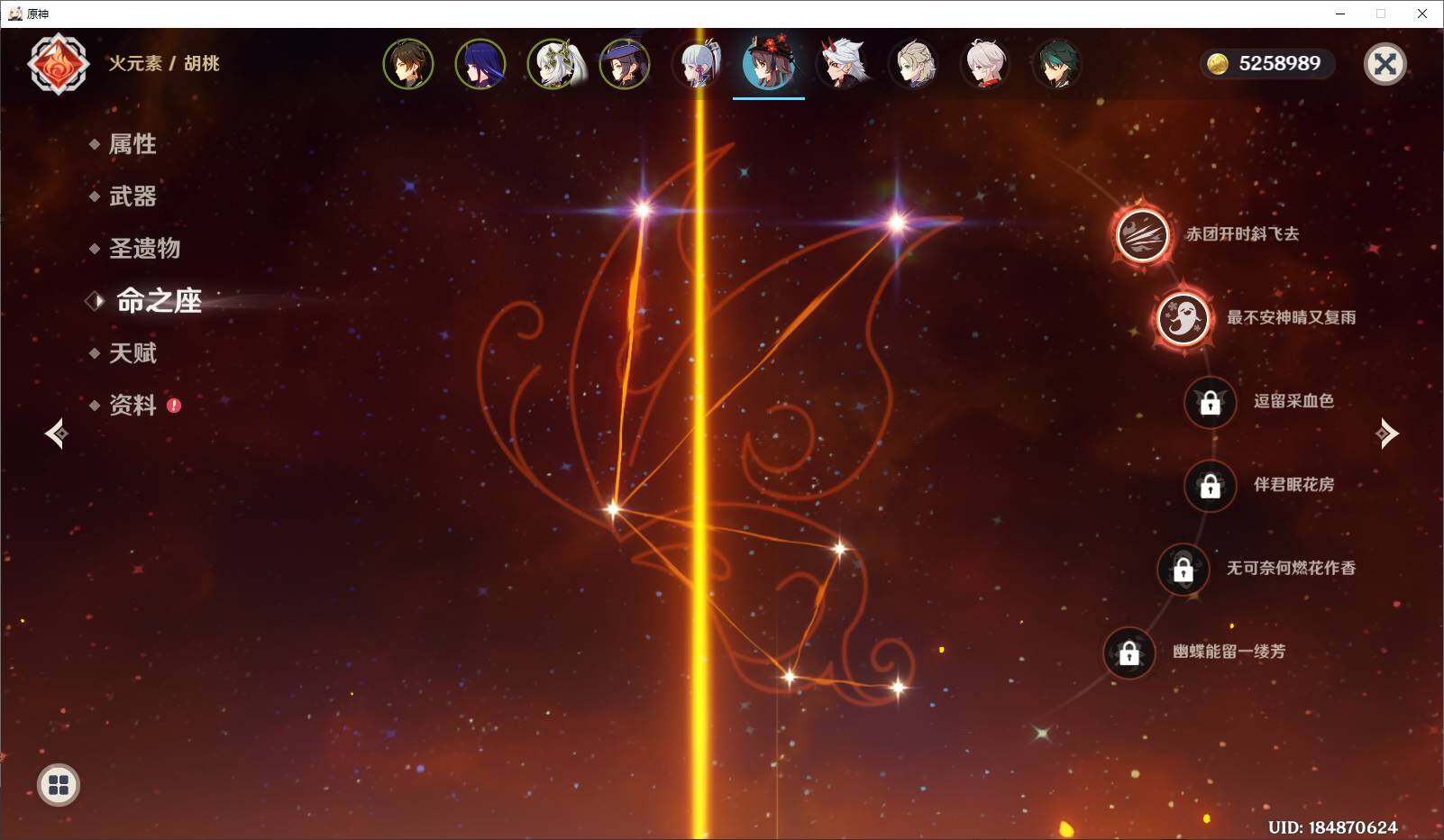
Task: Click the 5258989 Mora balance
Action: point(1279,64)
